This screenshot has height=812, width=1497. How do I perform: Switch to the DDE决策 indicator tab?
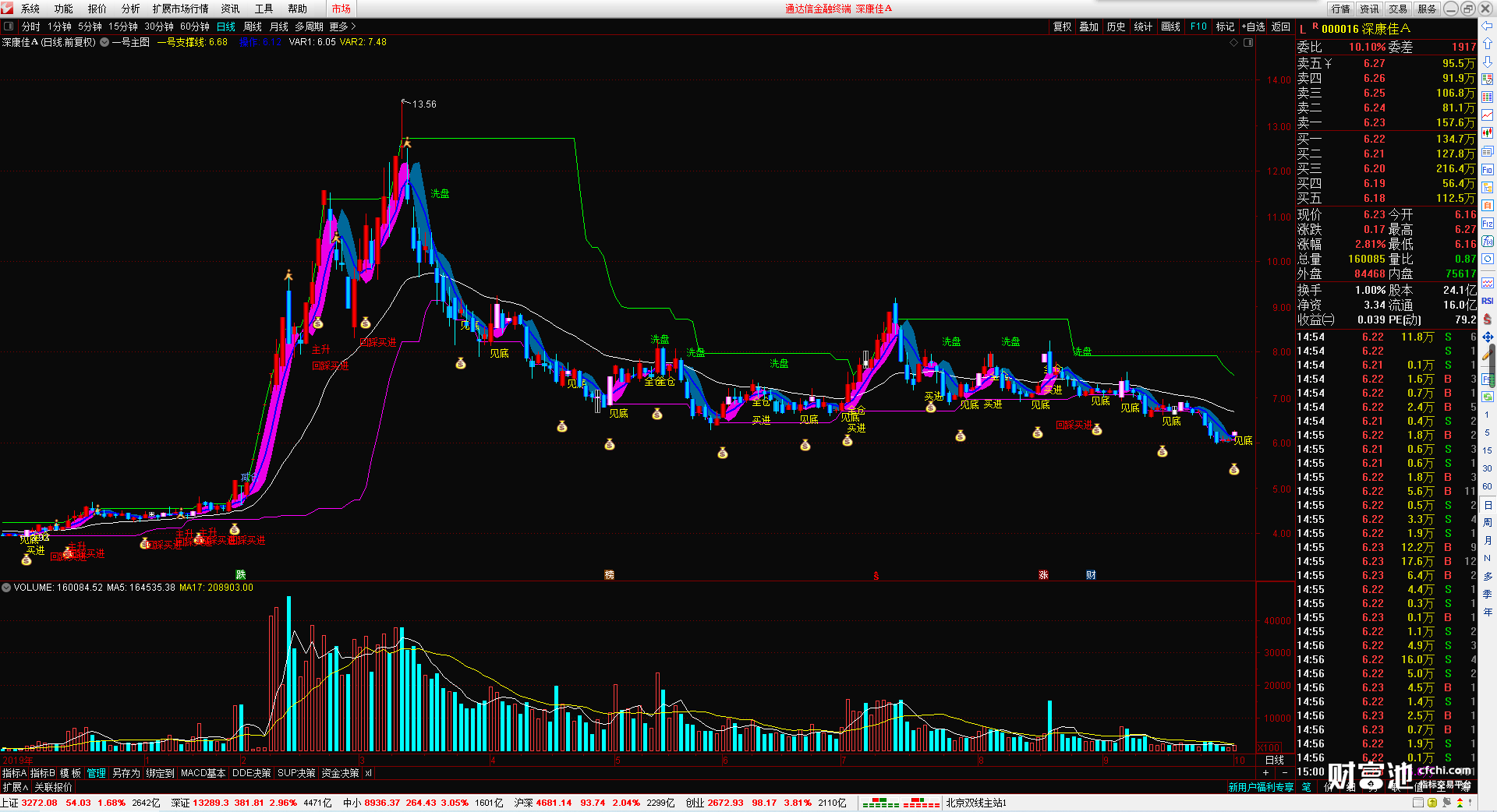pos(251,773)
